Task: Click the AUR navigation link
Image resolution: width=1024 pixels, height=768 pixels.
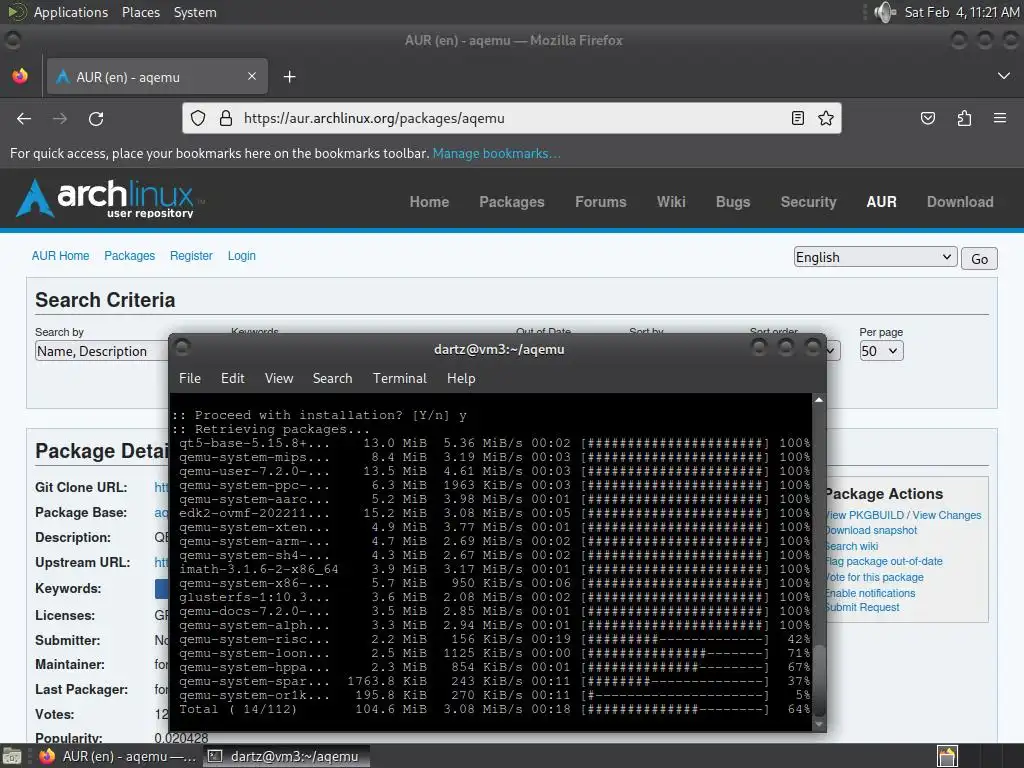Action: (882, 202)
